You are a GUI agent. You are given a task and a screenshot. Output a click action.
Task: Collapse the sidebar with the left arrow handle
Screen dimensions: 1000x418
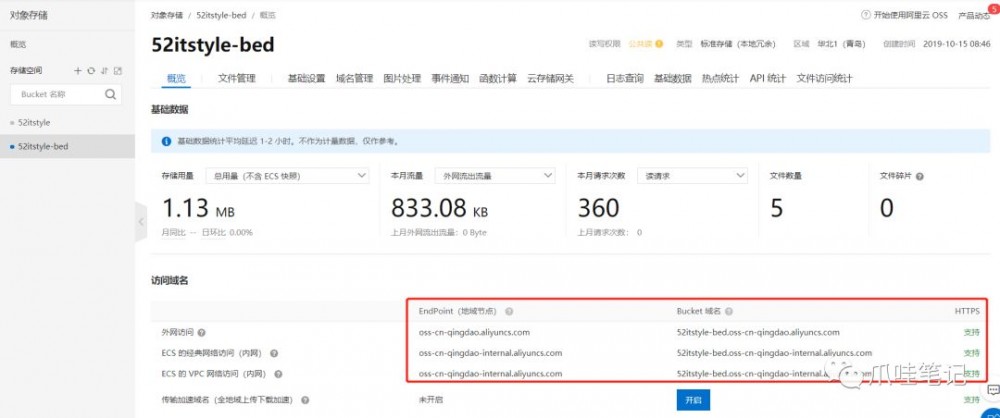[141, 221]
